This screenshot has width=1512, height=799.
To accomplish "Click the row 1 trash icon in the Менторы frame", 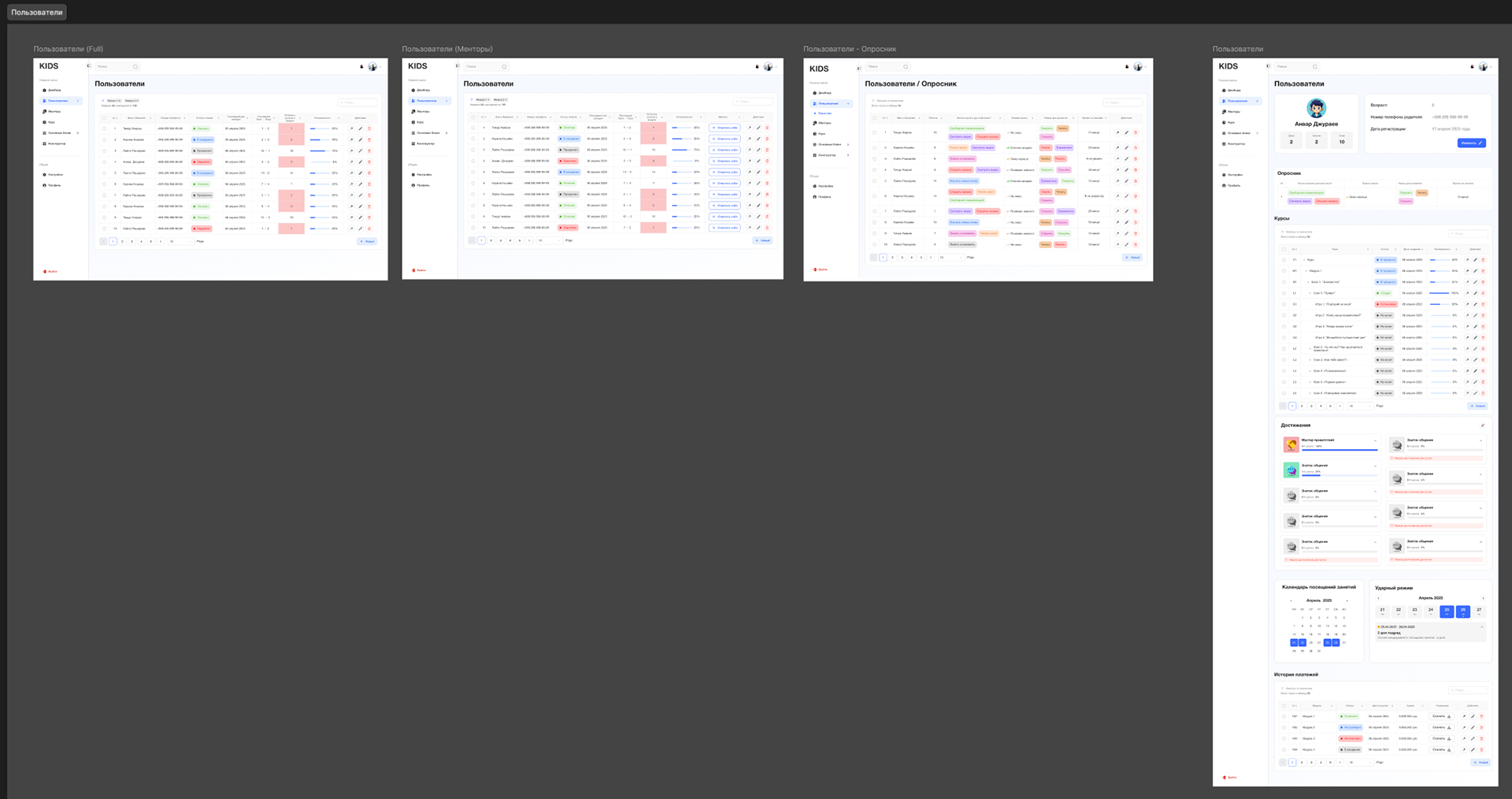I will pos(767,128).
